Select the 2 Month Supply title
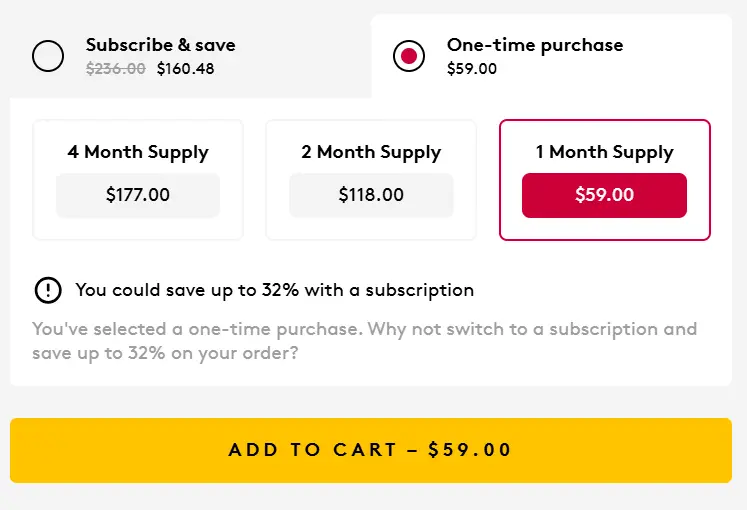 tap(371, 152)
